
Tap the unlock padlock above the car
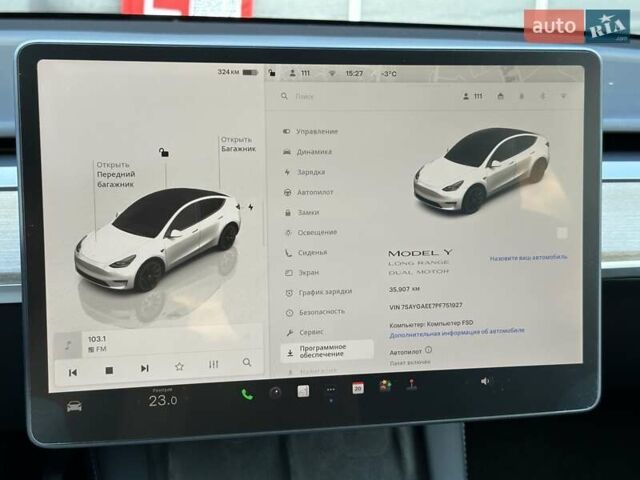[x=164, y=152]
